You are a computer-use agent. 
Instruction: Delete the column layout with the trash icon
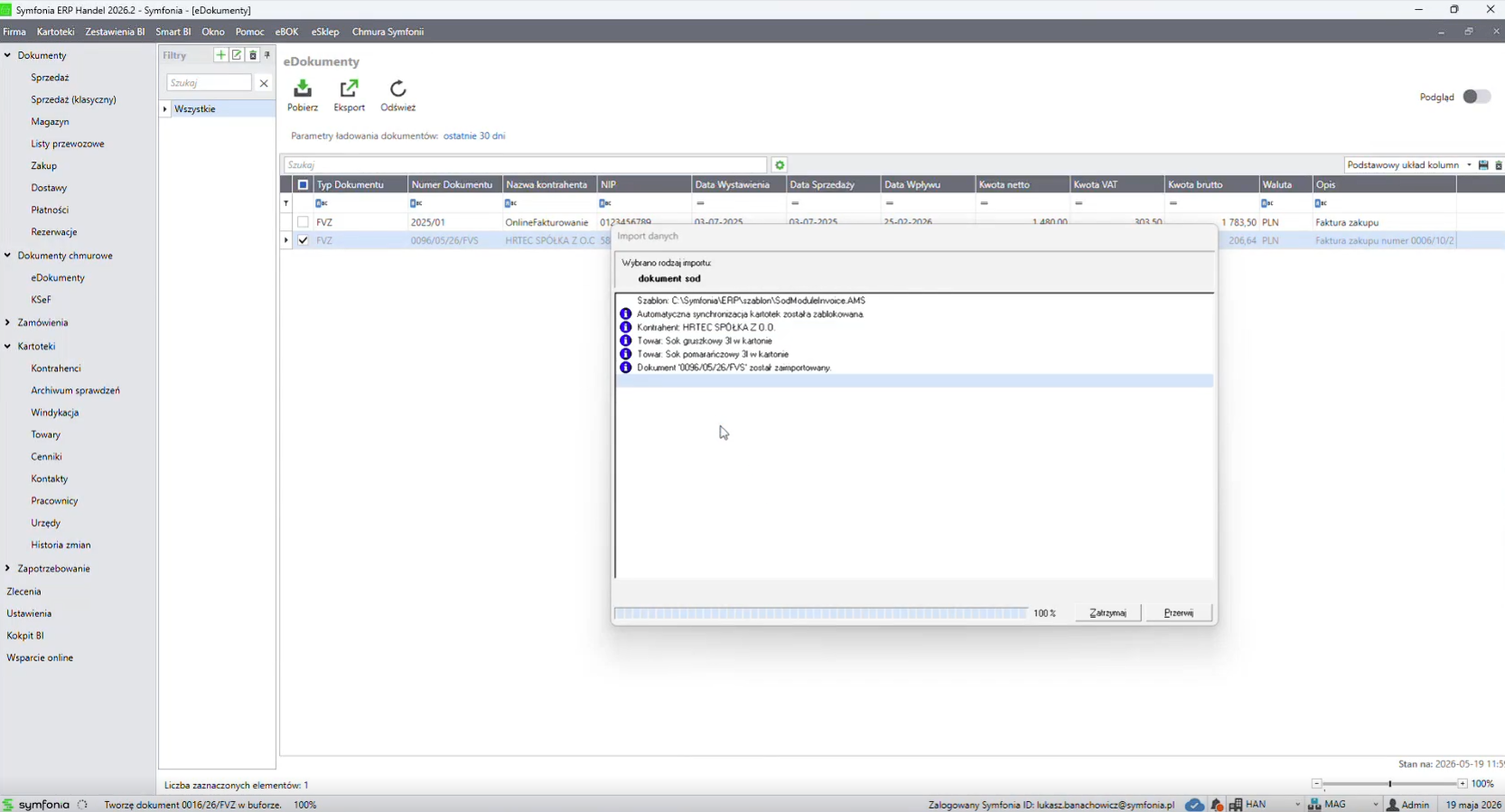coord(1499,165)
